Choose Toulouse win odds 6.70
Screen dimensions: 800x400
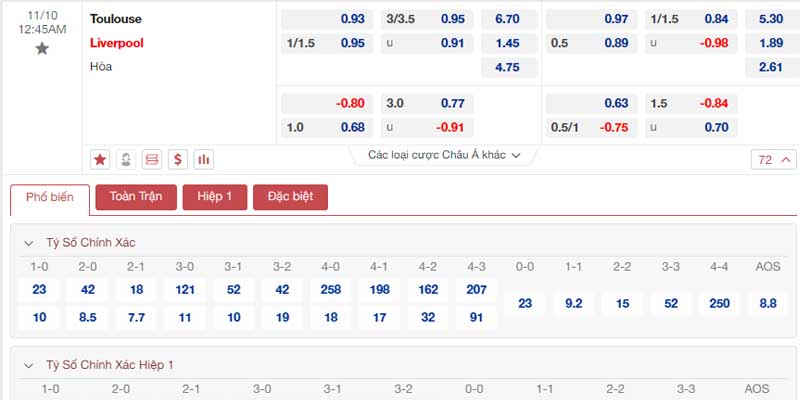[508, 19]
